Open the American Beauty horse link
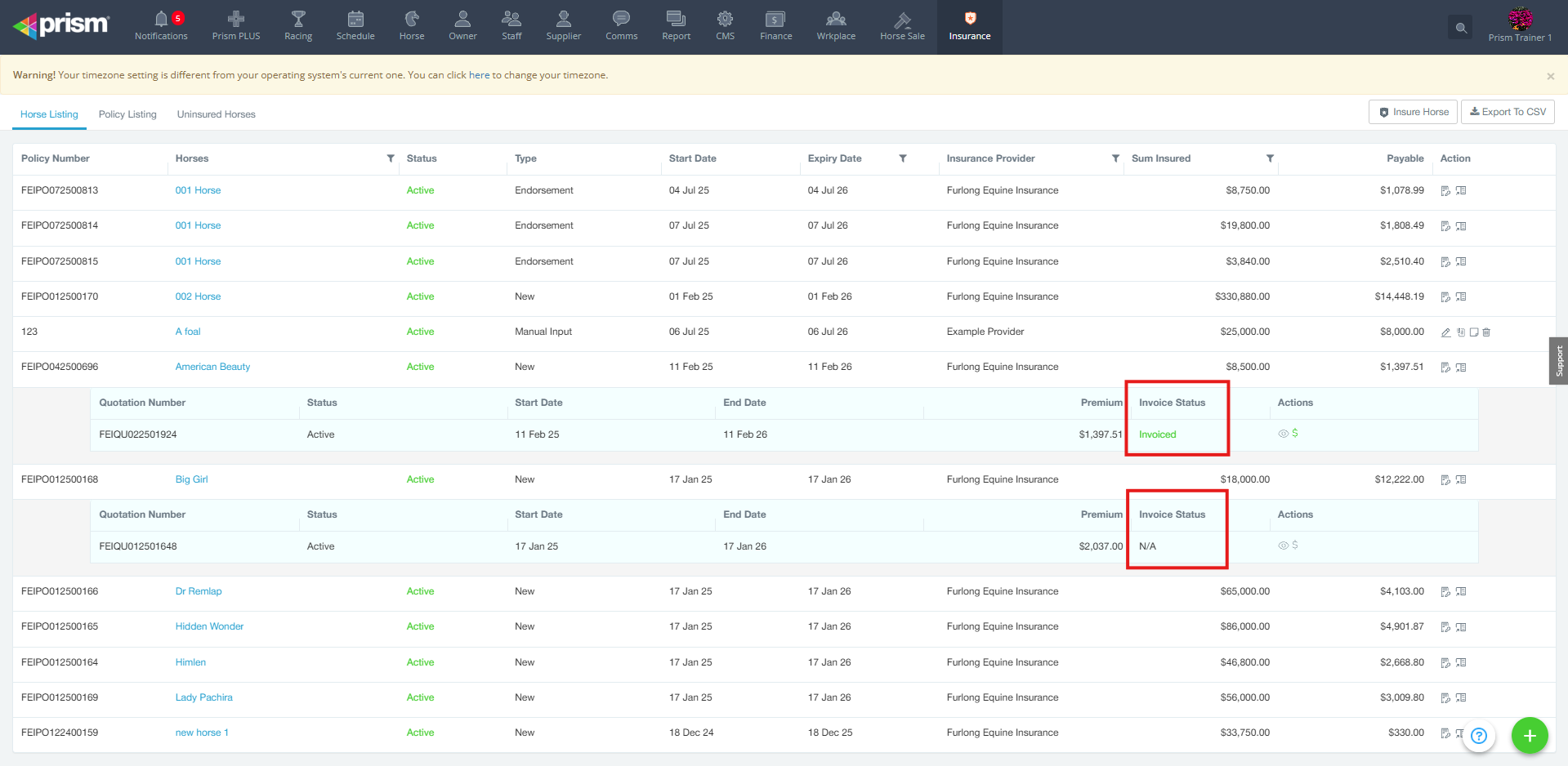 click(x=212, y=367)
